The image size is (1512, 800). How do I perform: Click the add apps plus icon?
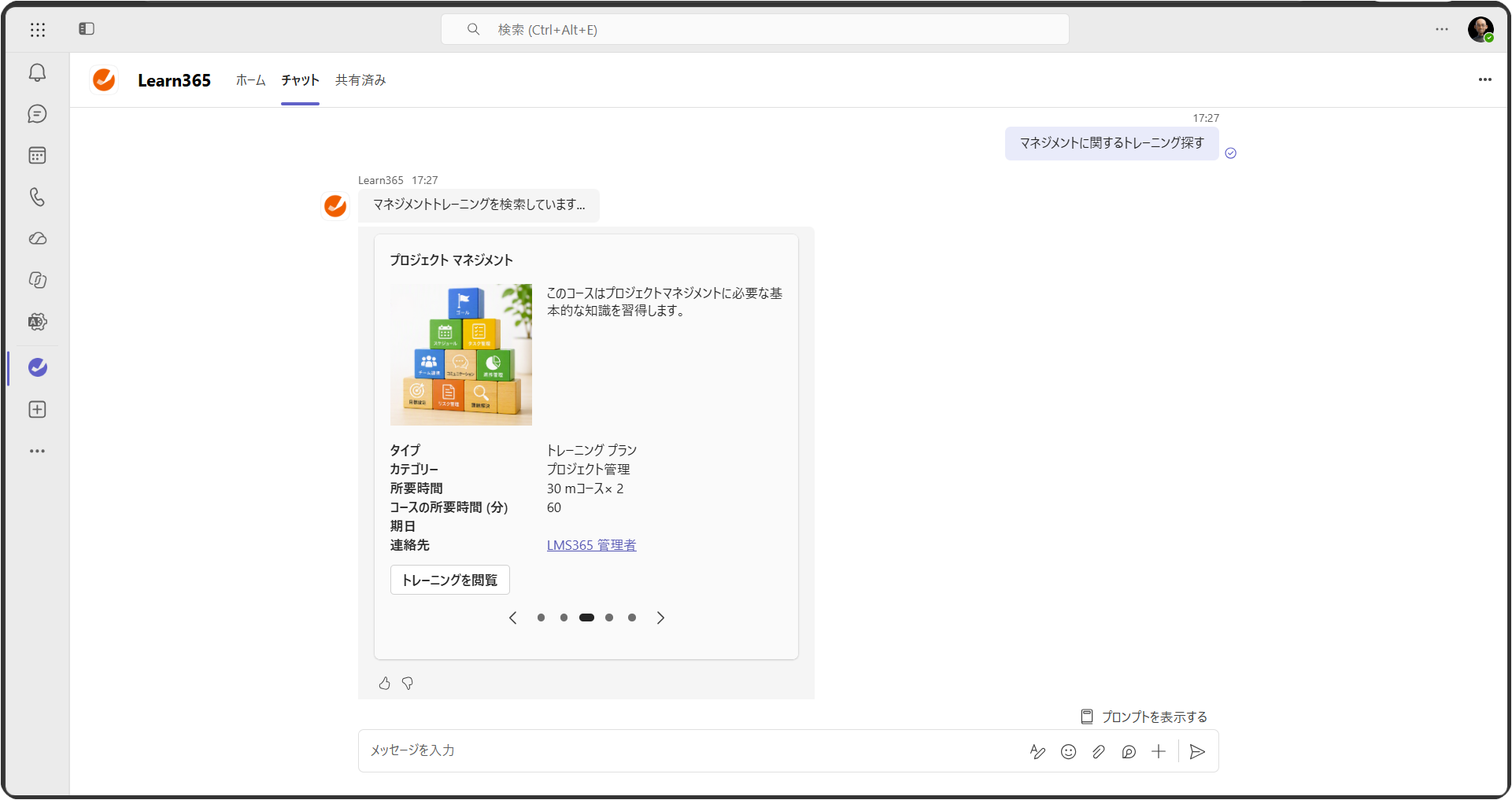click(37, 410)
